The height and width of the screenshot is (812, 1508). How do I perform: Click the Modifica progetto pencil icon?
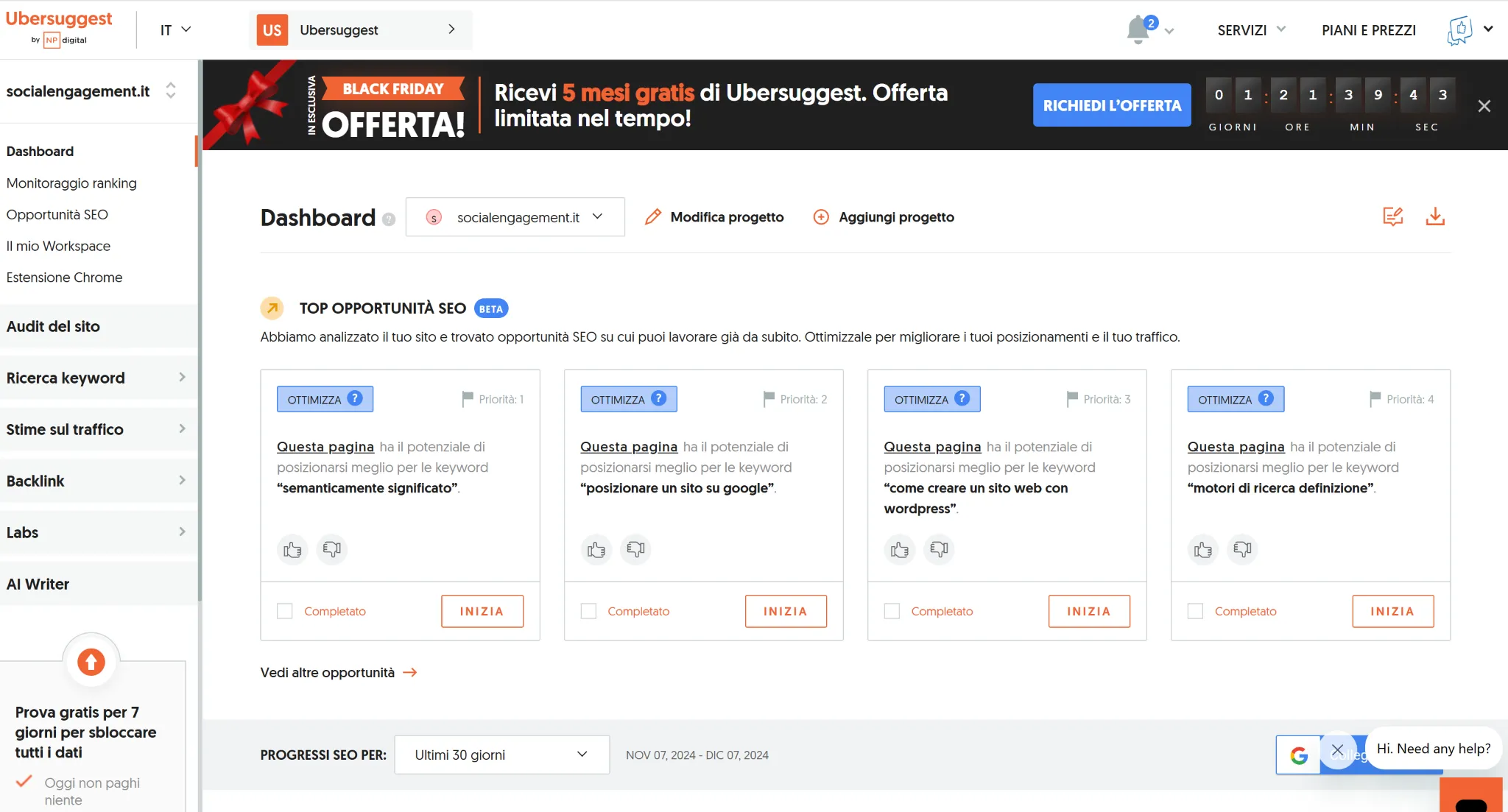(653, 216)
